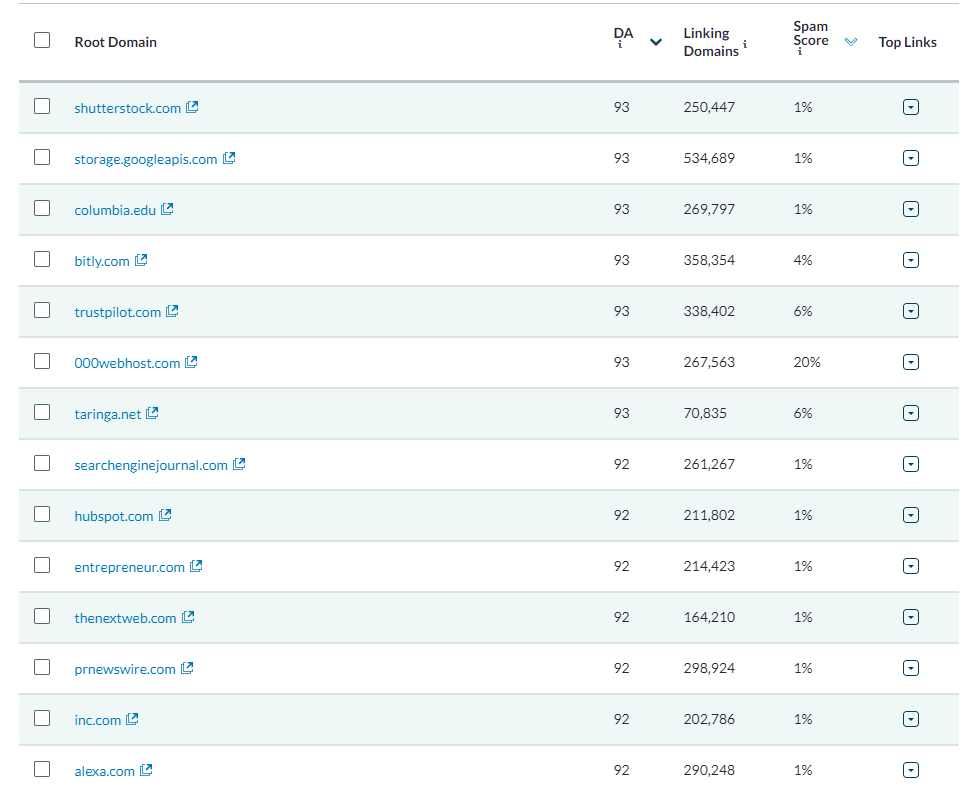
Task: Expand Top Links for taringa.net
Action: point(911,413)
